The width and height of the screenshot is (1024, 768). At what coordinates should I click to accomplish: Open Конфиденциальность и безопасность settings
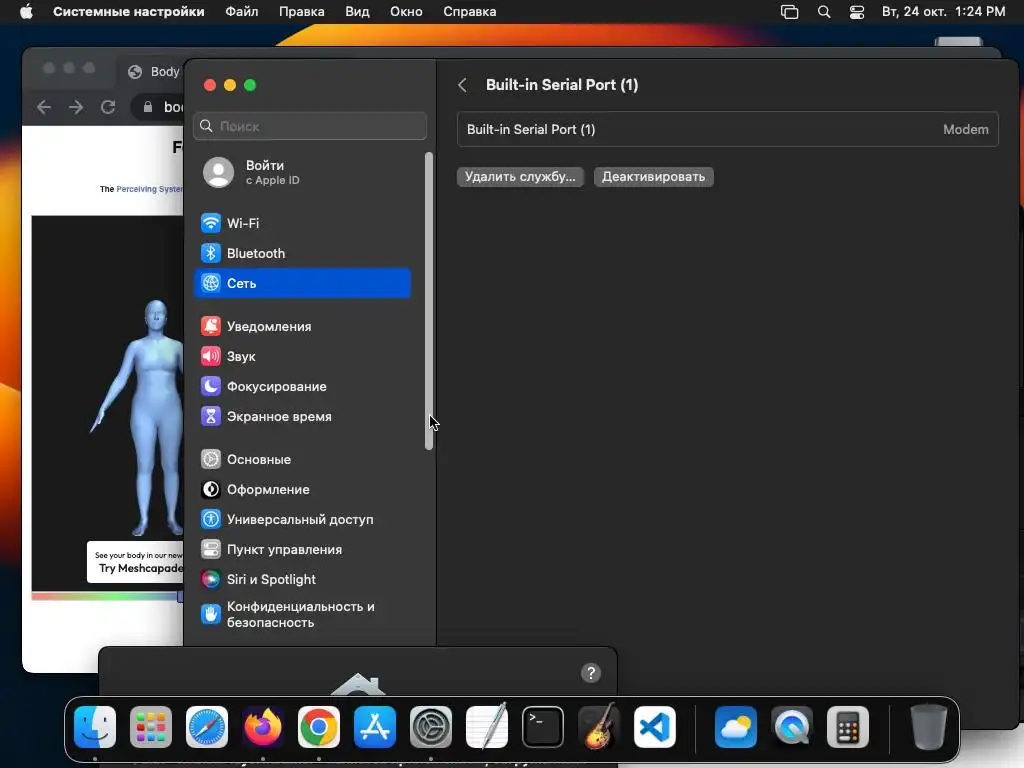tap(302, 615)
